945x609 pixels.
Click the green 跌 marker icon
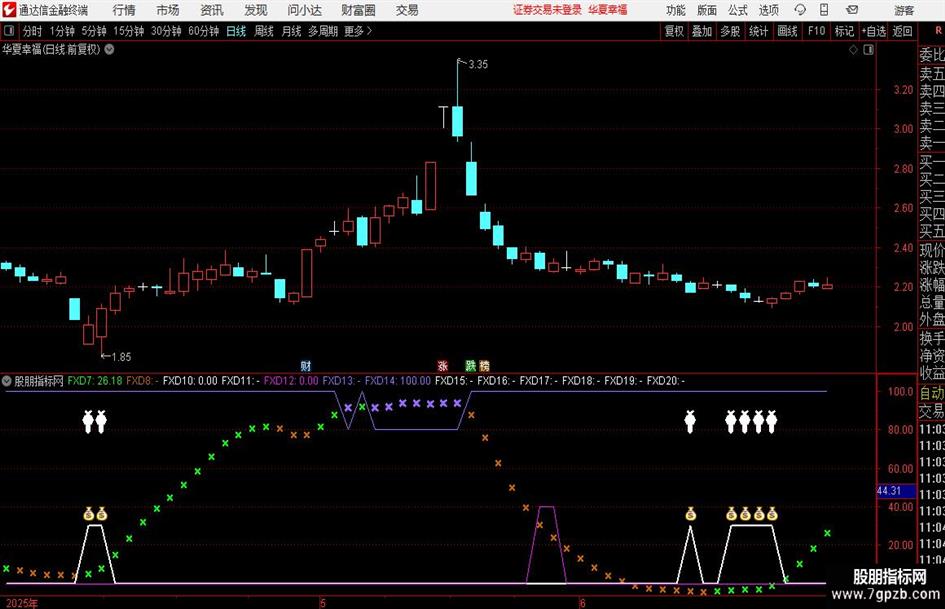pos(471,365)
